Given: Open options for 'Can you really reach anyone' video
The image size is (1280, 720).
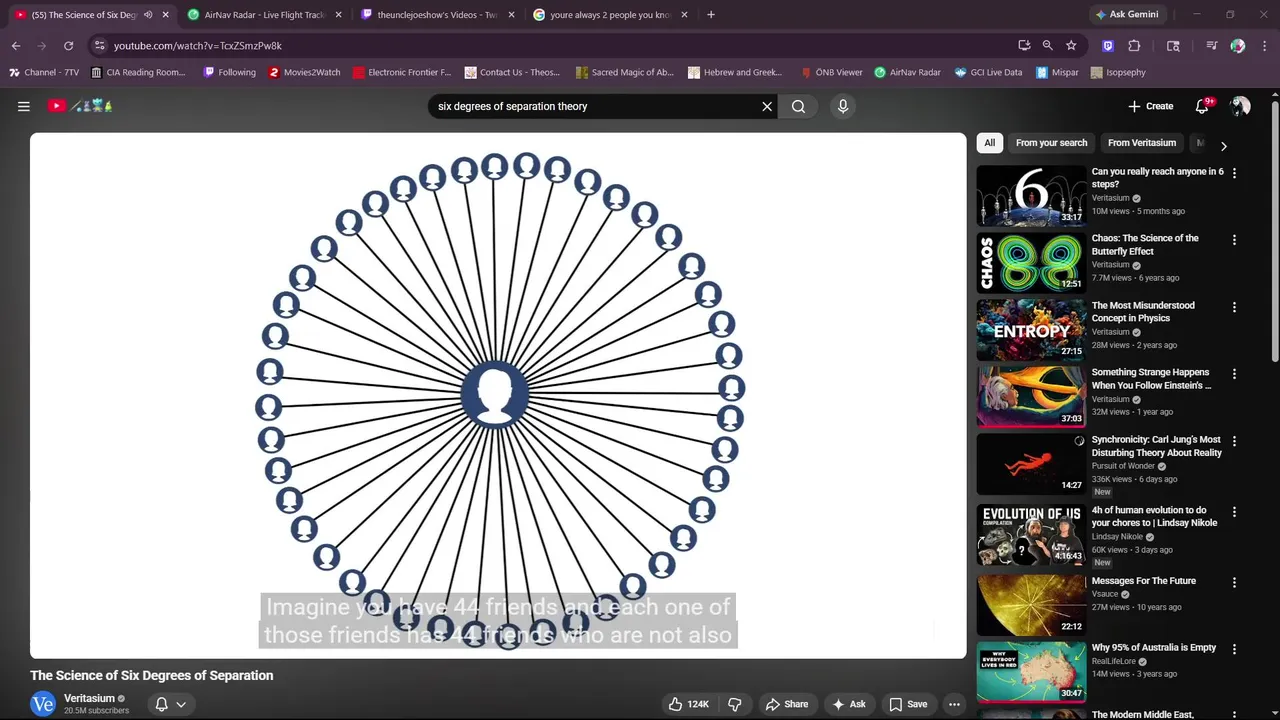Looking at the screenshot, I should (x=1234, y=173).
